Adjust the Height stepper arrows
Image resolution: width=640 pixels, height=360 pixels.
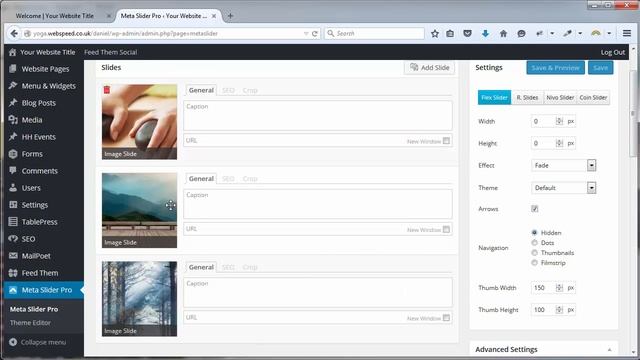pyautogui.click(x=559, y=143)
